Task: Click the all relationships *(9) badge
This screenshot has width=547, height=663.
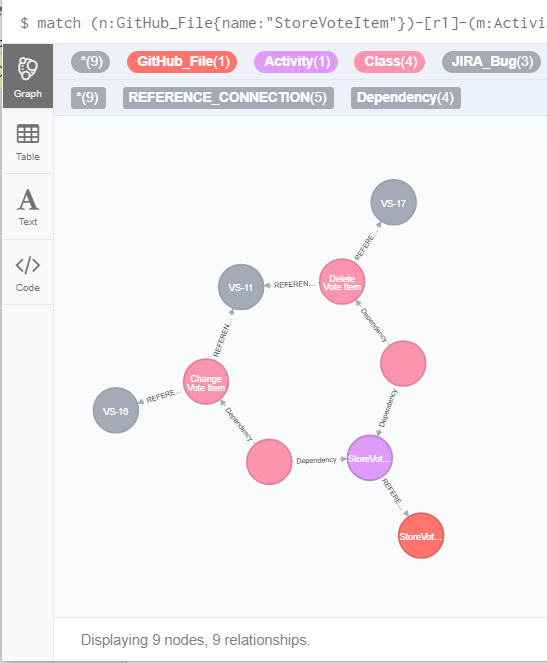Action: [88, 98]
